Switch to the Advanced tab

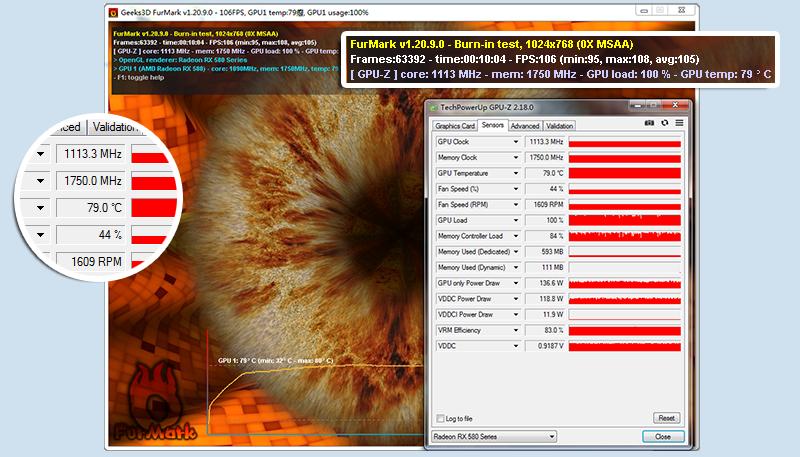pos(525,125)
